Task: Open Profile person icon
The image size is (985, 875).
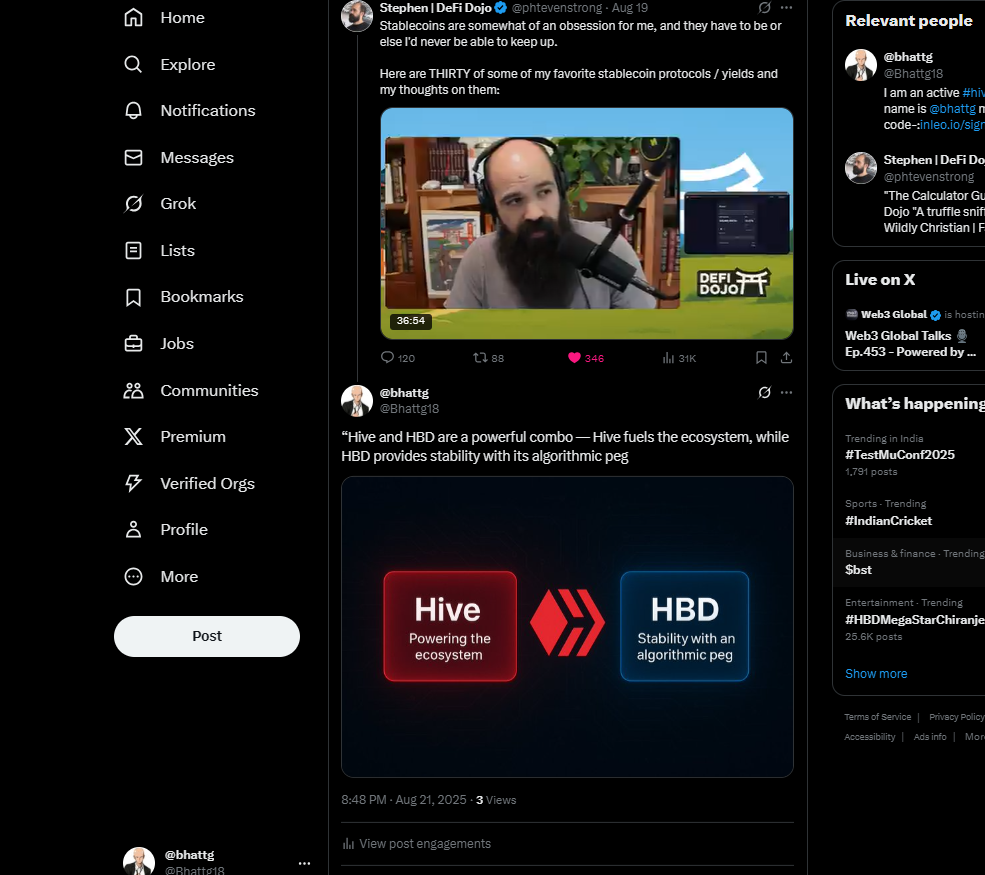Action: click(133, 530)
